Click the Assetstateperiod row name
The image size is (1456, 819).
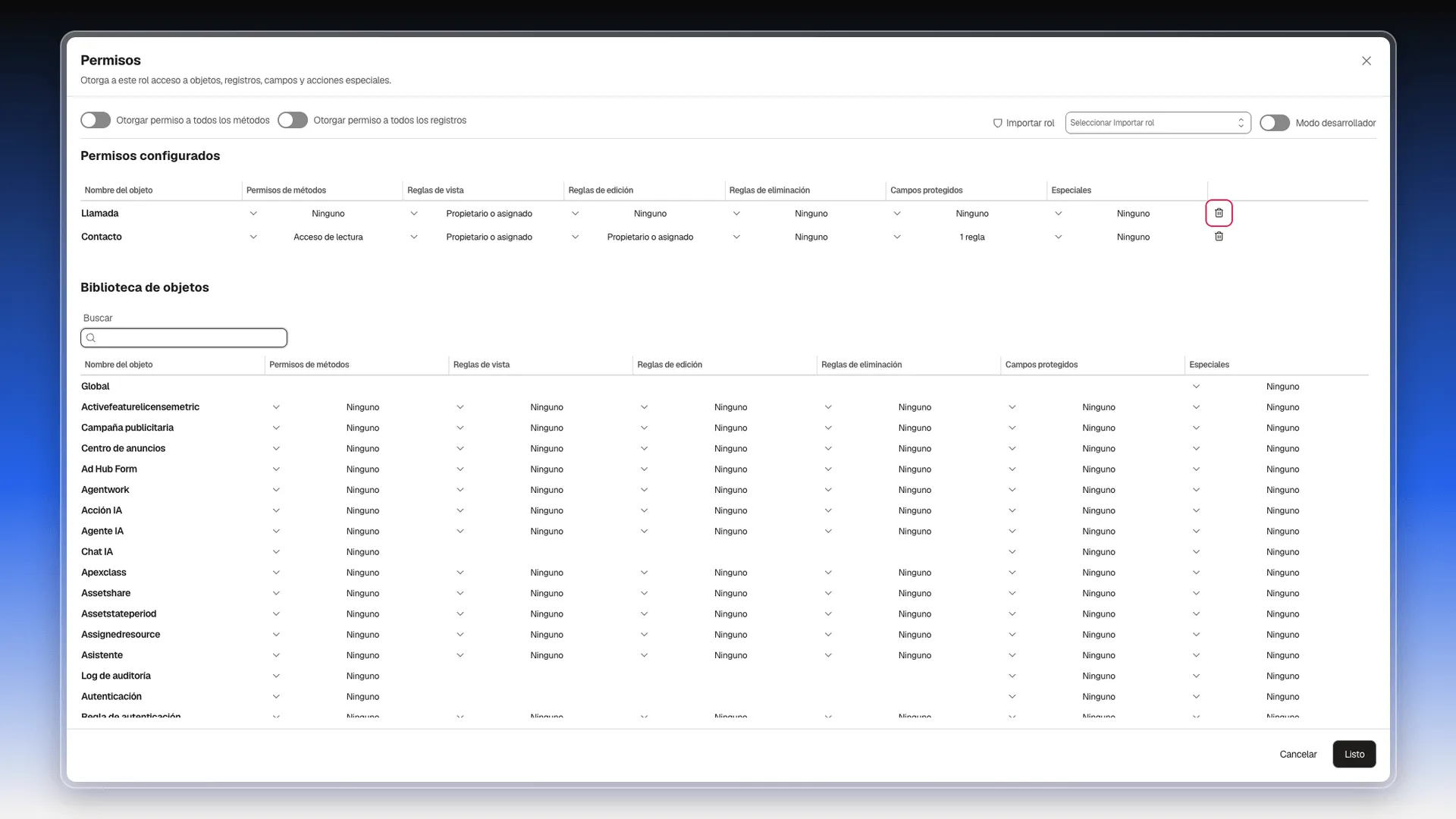point(119,614)
